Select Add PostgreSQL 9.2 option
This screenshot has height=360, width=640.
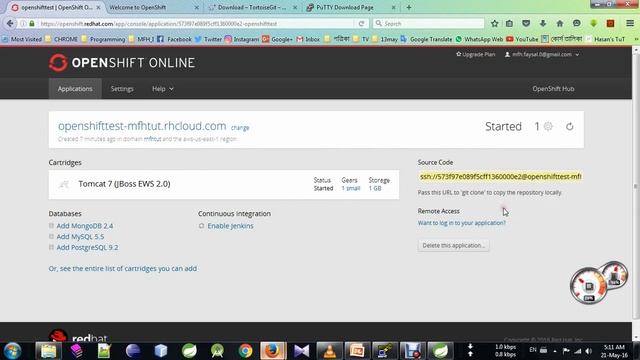[x=87, y=247]
